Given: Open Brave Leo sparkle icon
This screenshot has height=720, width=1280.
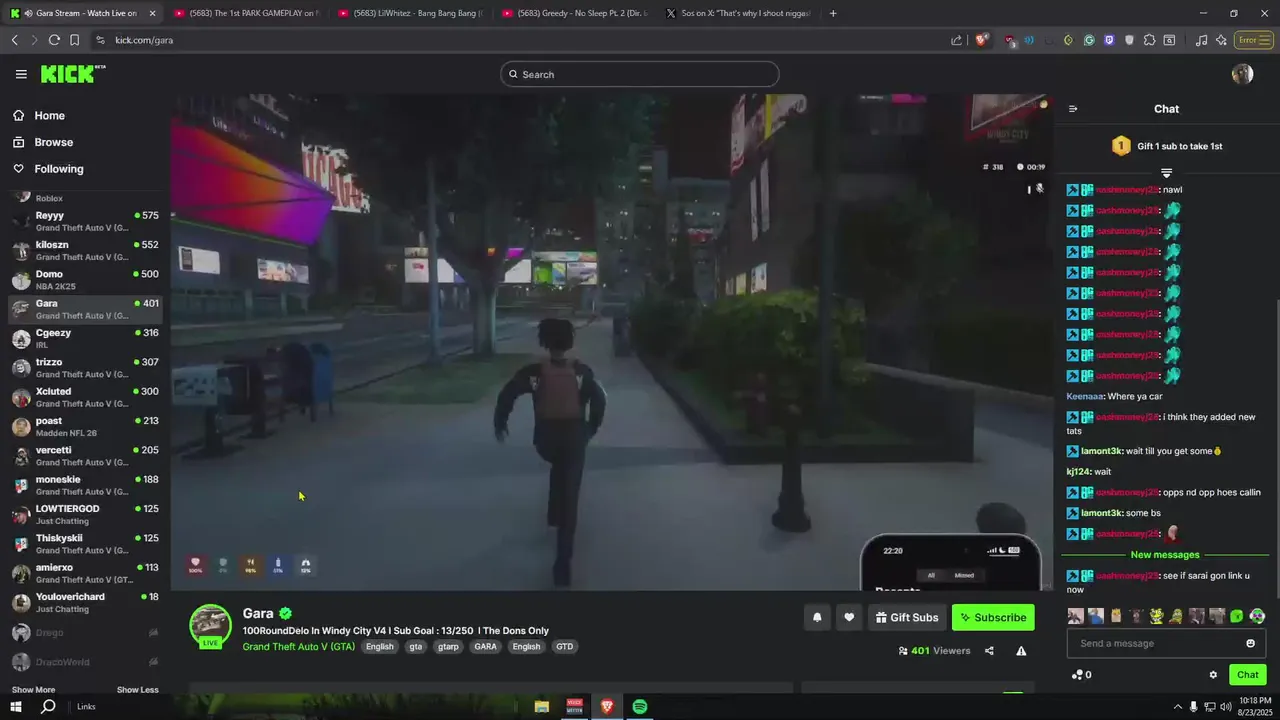Looking at the screenshot, I should click(1221, 40).
